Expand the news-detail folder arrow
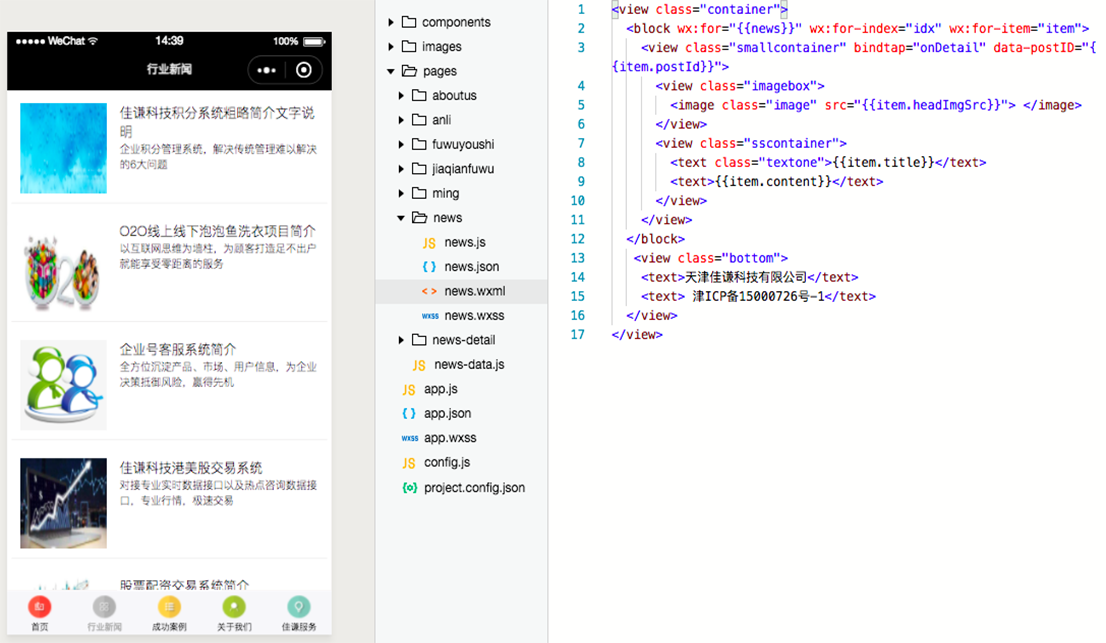The image size is (1106, 643). pyautogui.click(x=401, y=340)
